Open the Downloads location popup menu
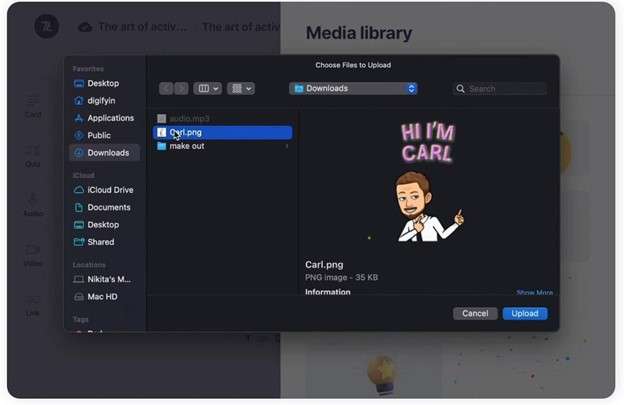Image resolution: width=624 pixels, height=405 pixels. (x=353, y=88)
